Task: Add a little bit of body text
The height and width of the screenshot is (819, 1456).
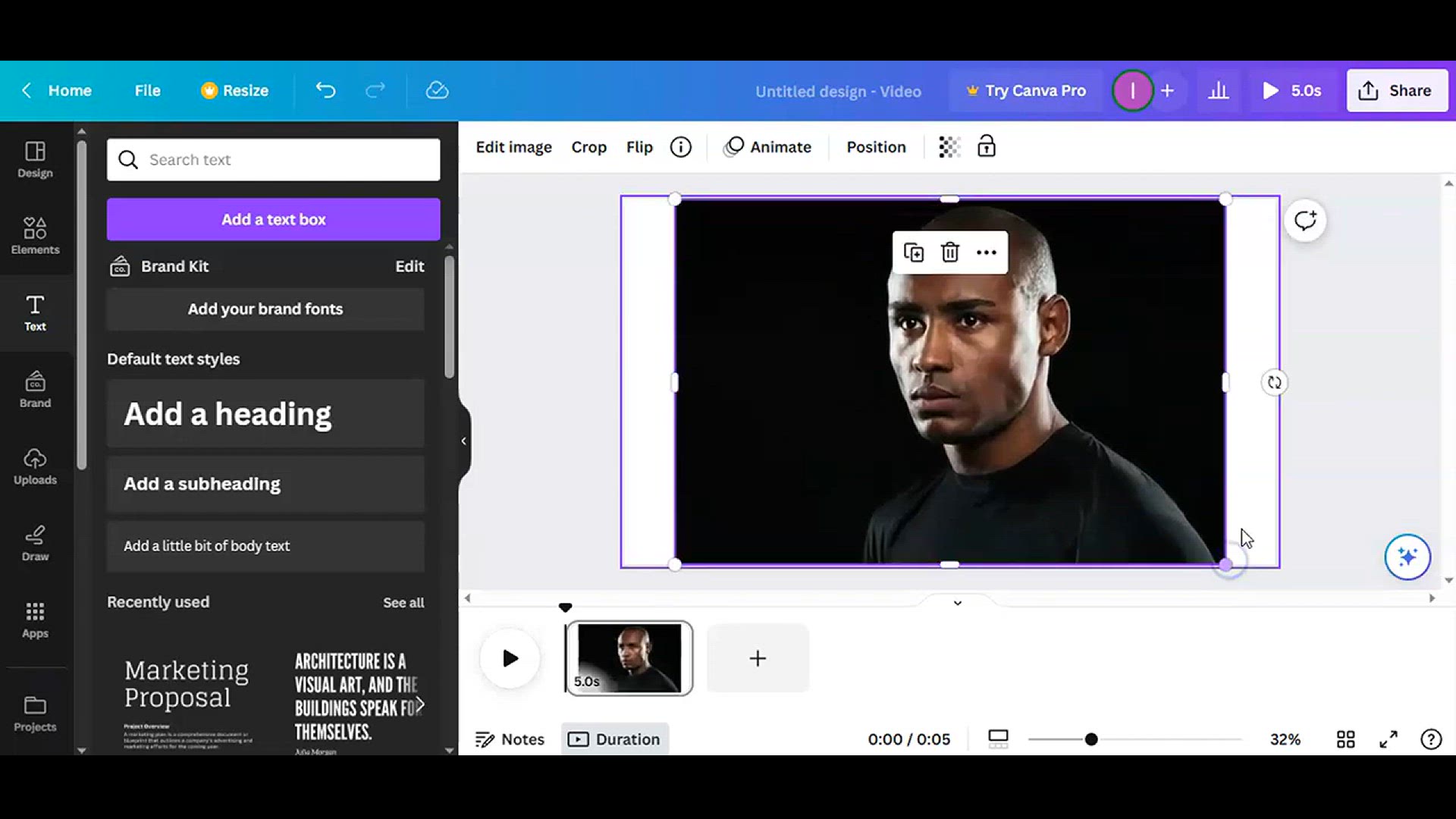Action: 265,546
